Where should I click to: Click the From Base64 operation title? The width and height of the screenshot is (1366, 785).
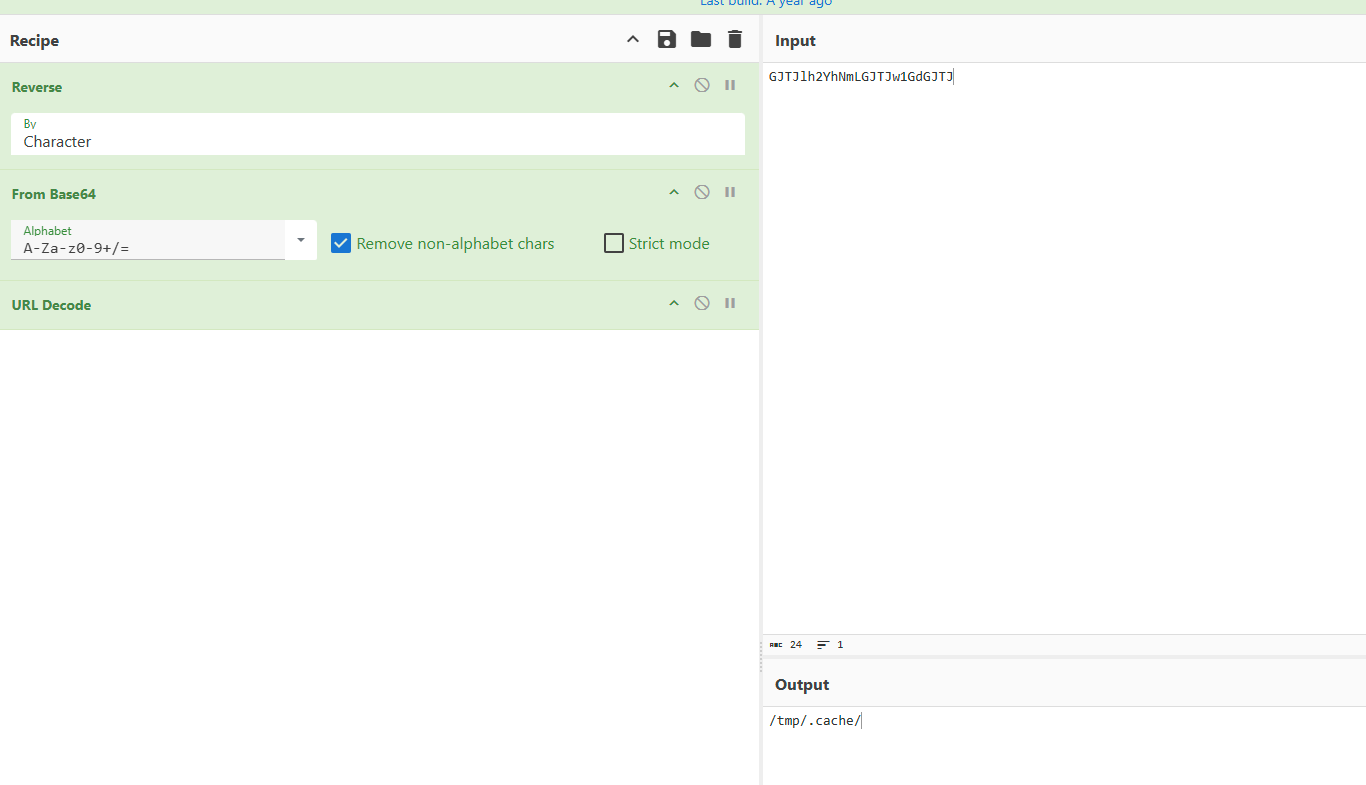click(x=54, y=194)
